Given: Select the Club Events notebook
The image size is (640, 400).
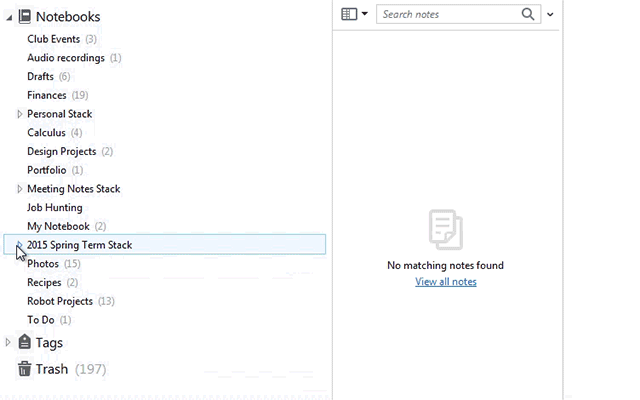Looking at the screenshot, I should click(x=54, y=39).
